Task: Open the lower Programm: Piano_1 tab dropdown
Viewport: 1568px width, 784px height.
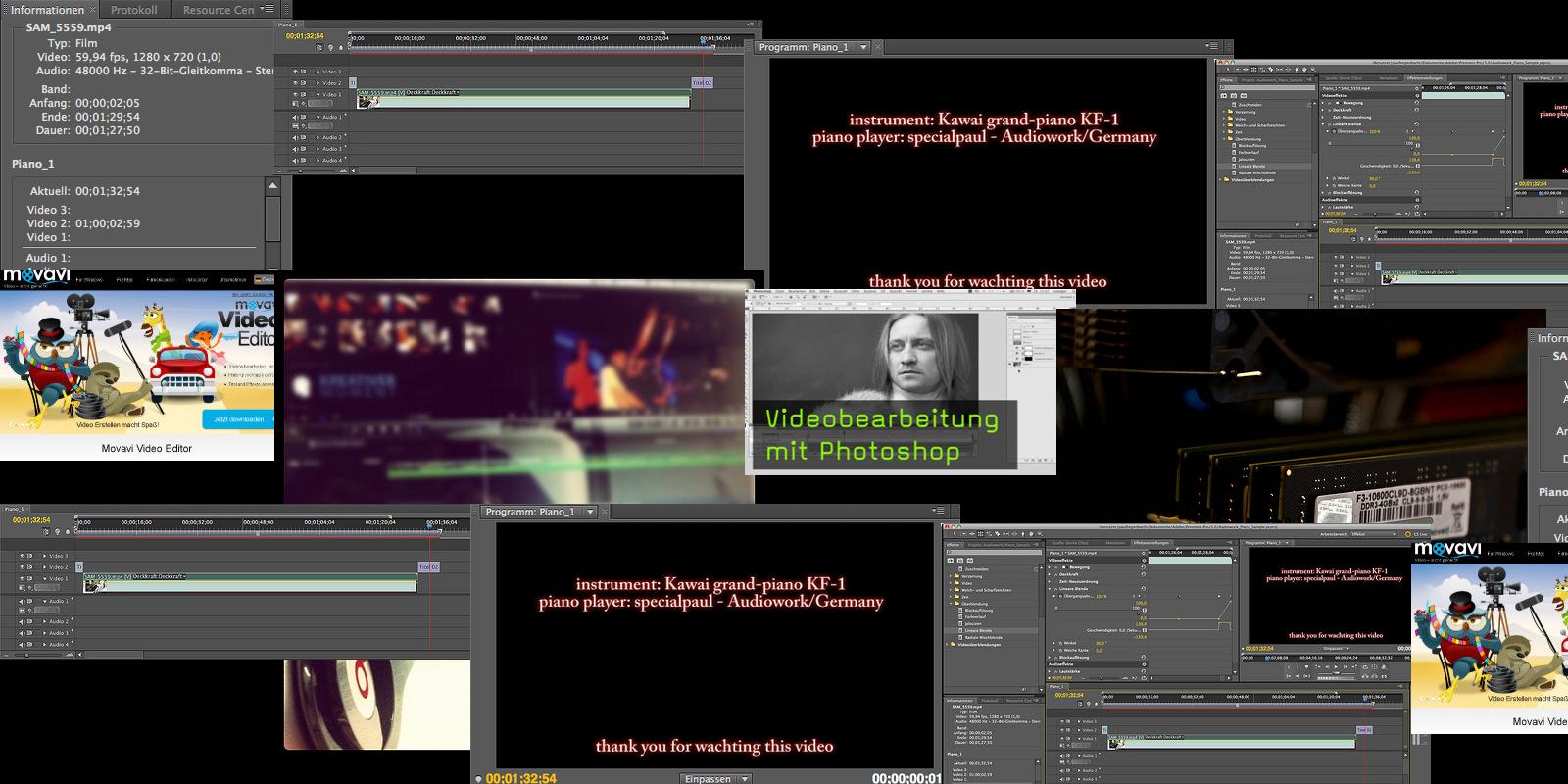Action: 590,512
